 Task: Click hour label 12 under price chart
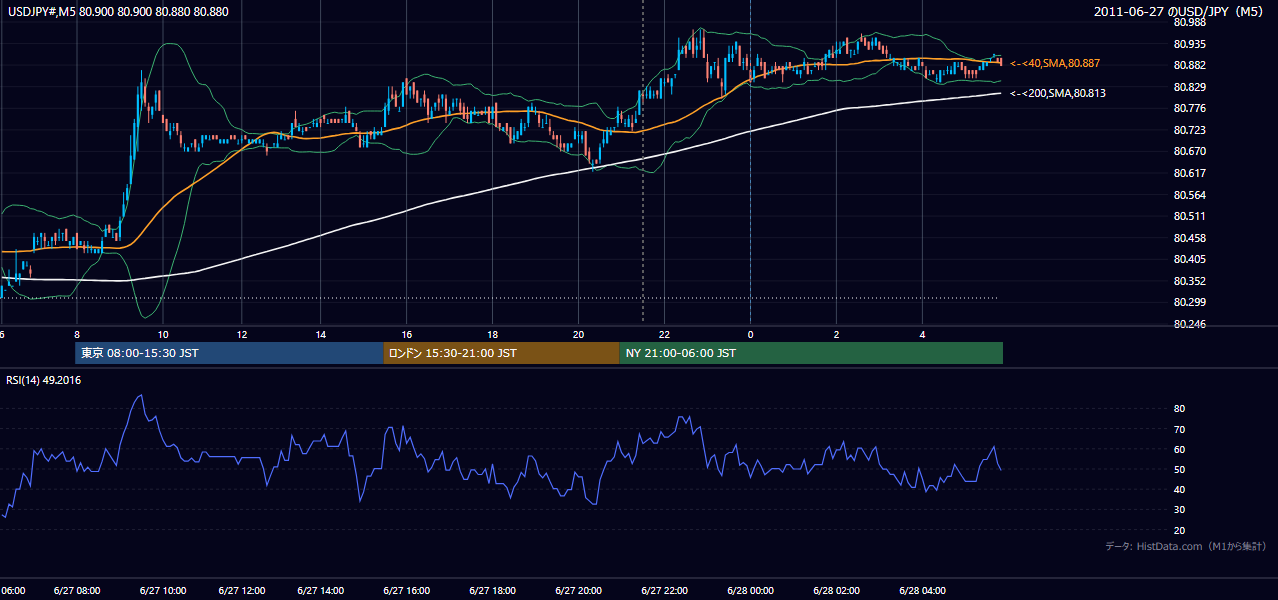click(x=242, y=333)
